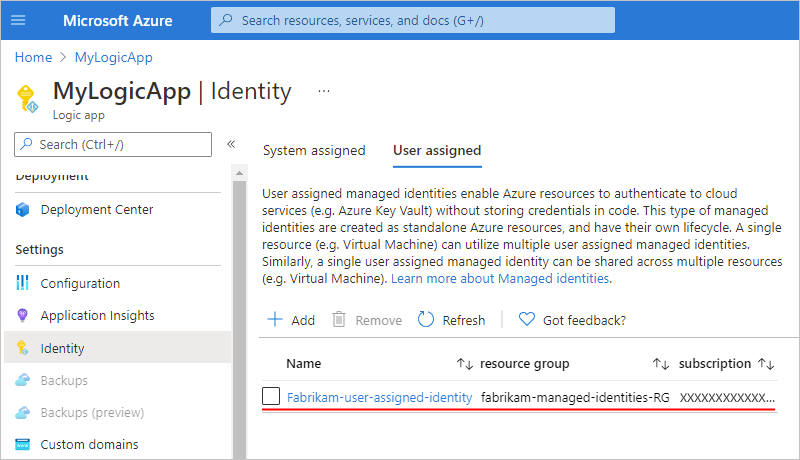Open the Fabrikam-user-assigned-identity link
Screen dimensions: 800x460
379,397
